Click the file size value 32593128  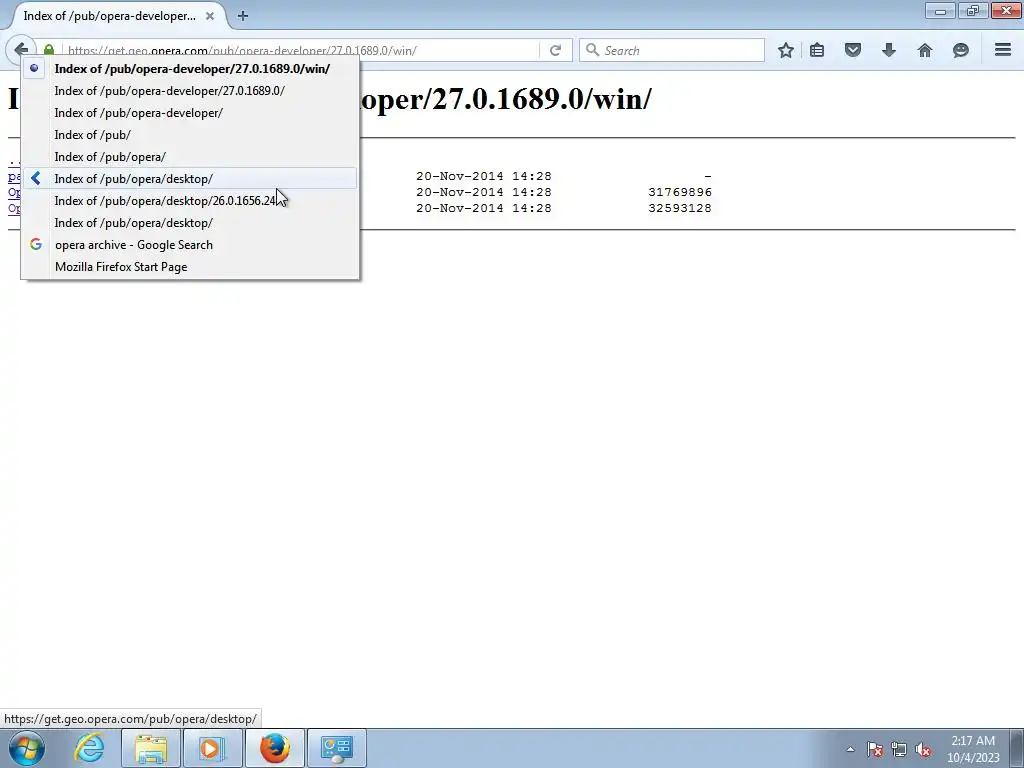coord(680,208)
